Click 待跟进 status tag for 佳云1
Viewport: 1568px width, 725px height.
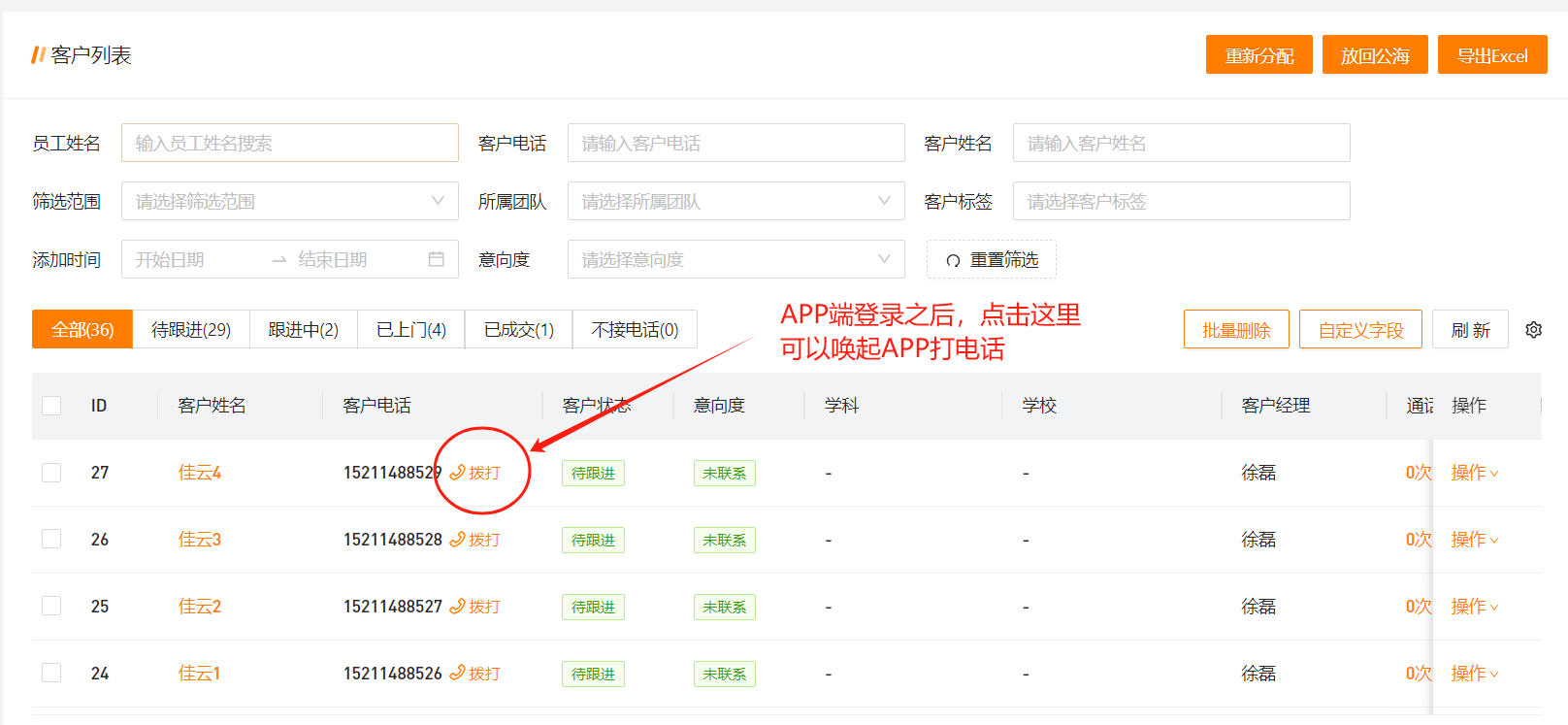coord(593,674)
